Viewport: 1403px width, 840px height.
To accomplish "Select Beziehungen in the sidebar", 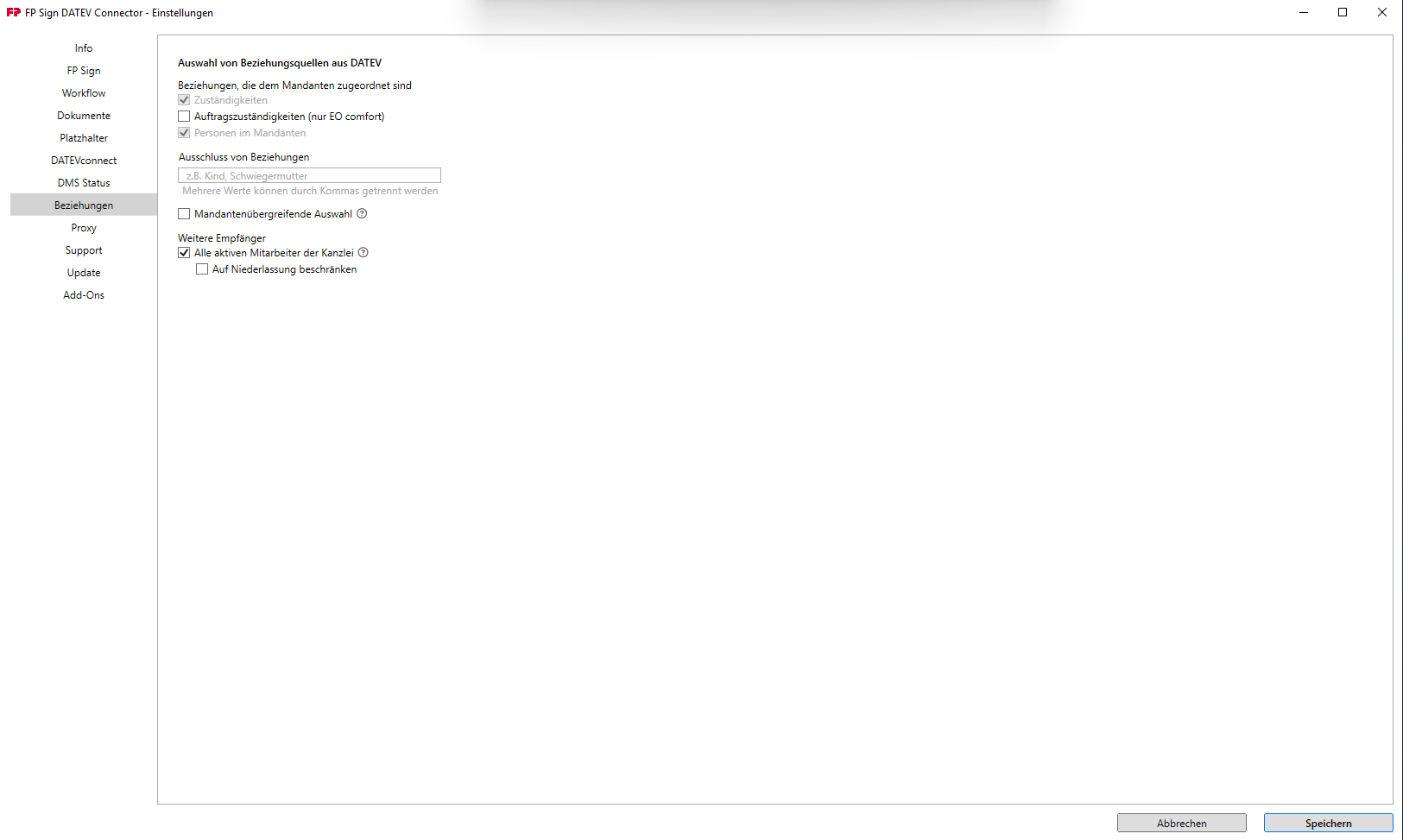I will 84,205.
